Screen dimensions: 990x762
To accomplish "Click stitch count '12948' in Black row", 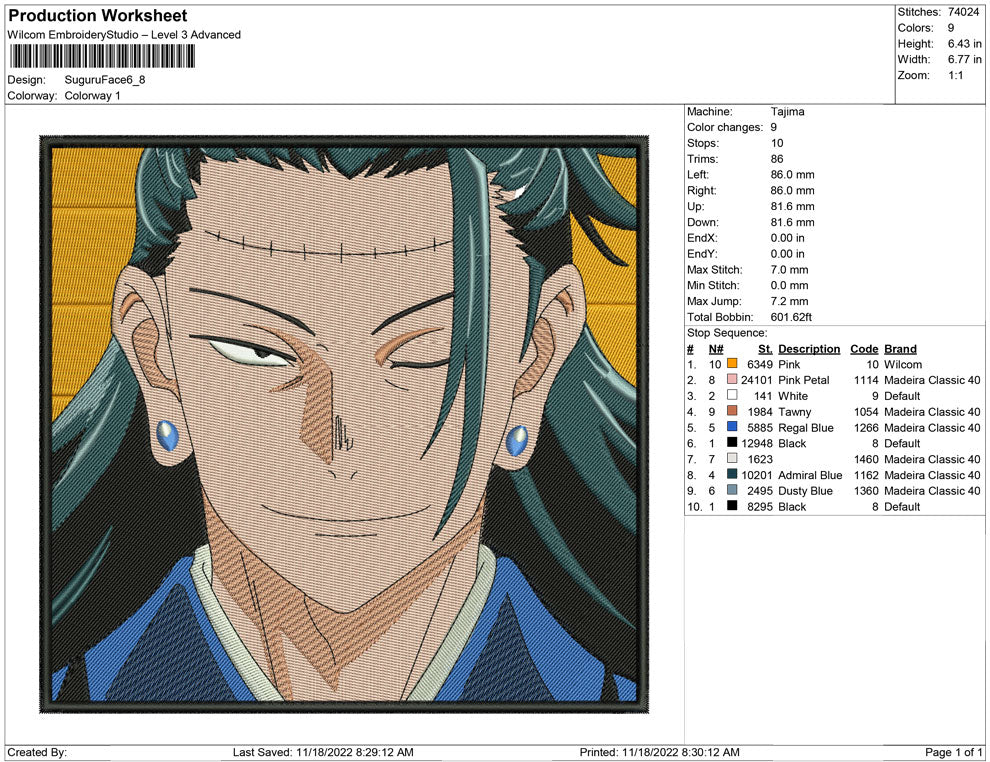I will [756, 443].
